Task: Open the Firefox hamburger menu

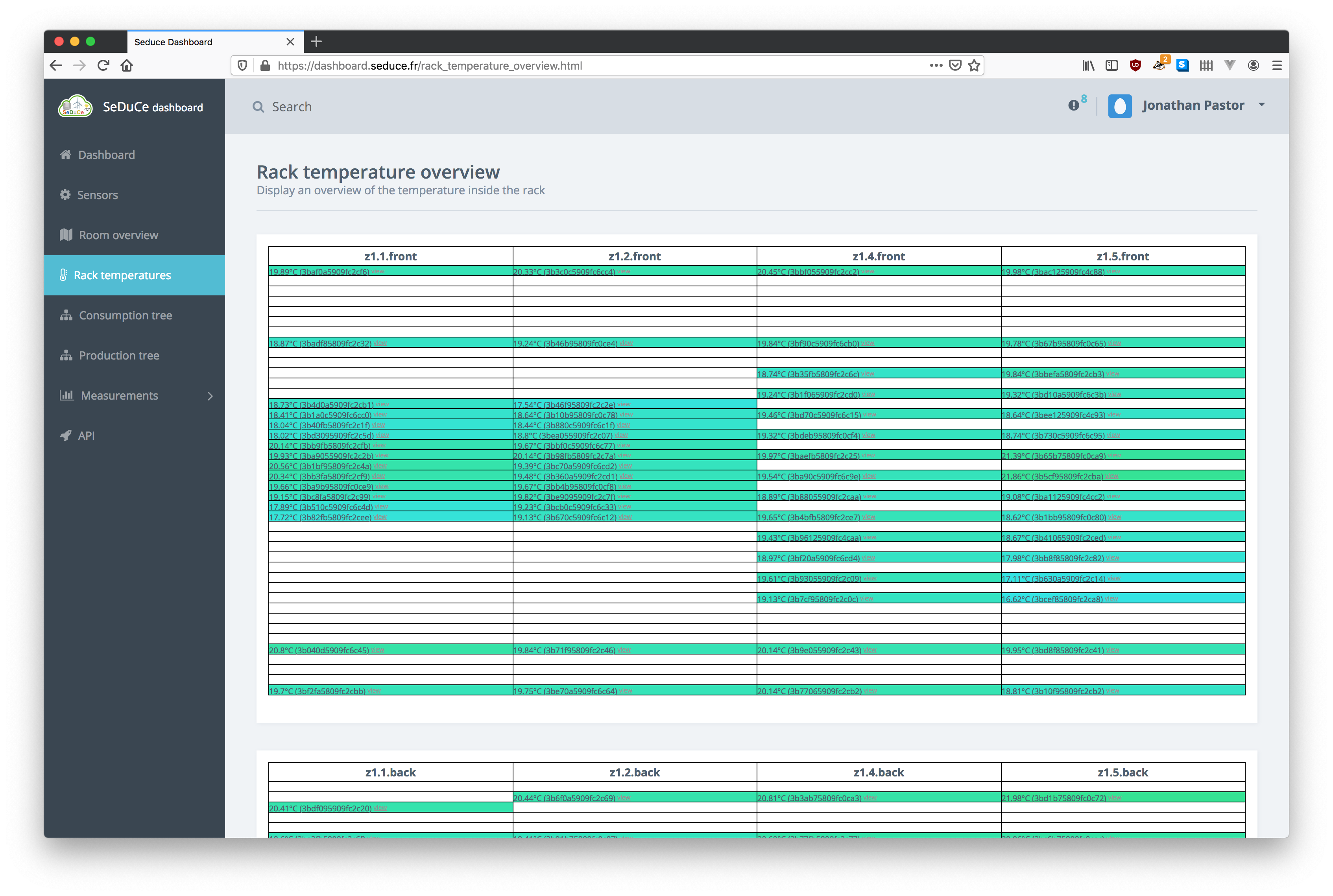Action: [1276, 66]
